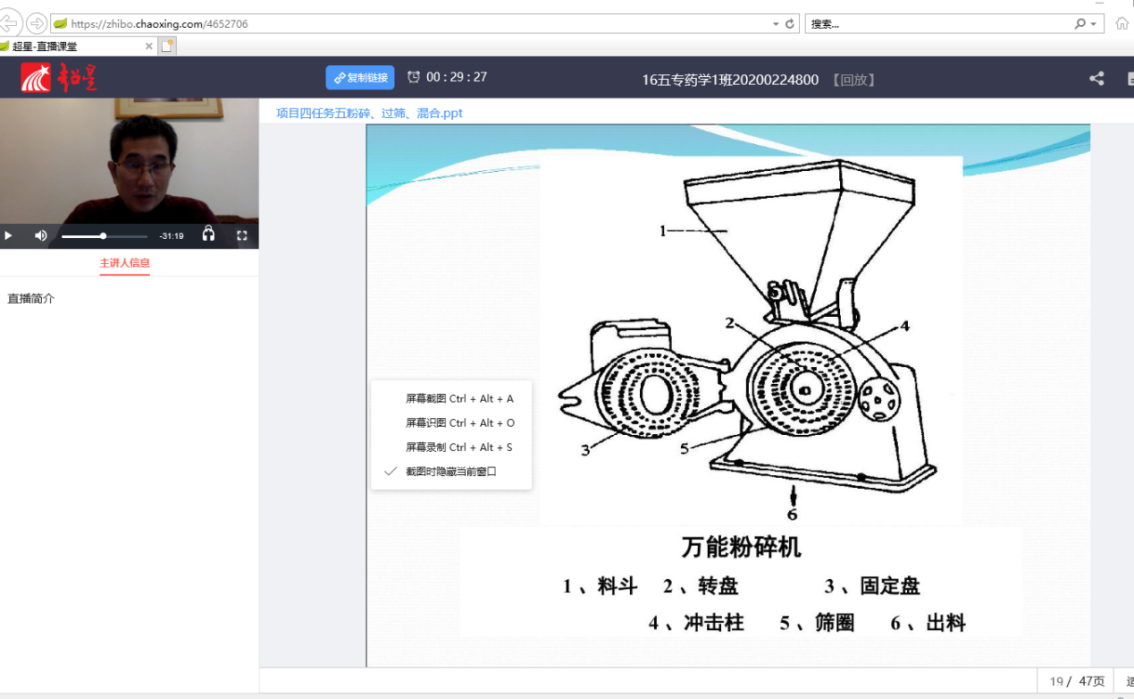
Task: Click the Chaoxing logo
Action: click(59, 78)
